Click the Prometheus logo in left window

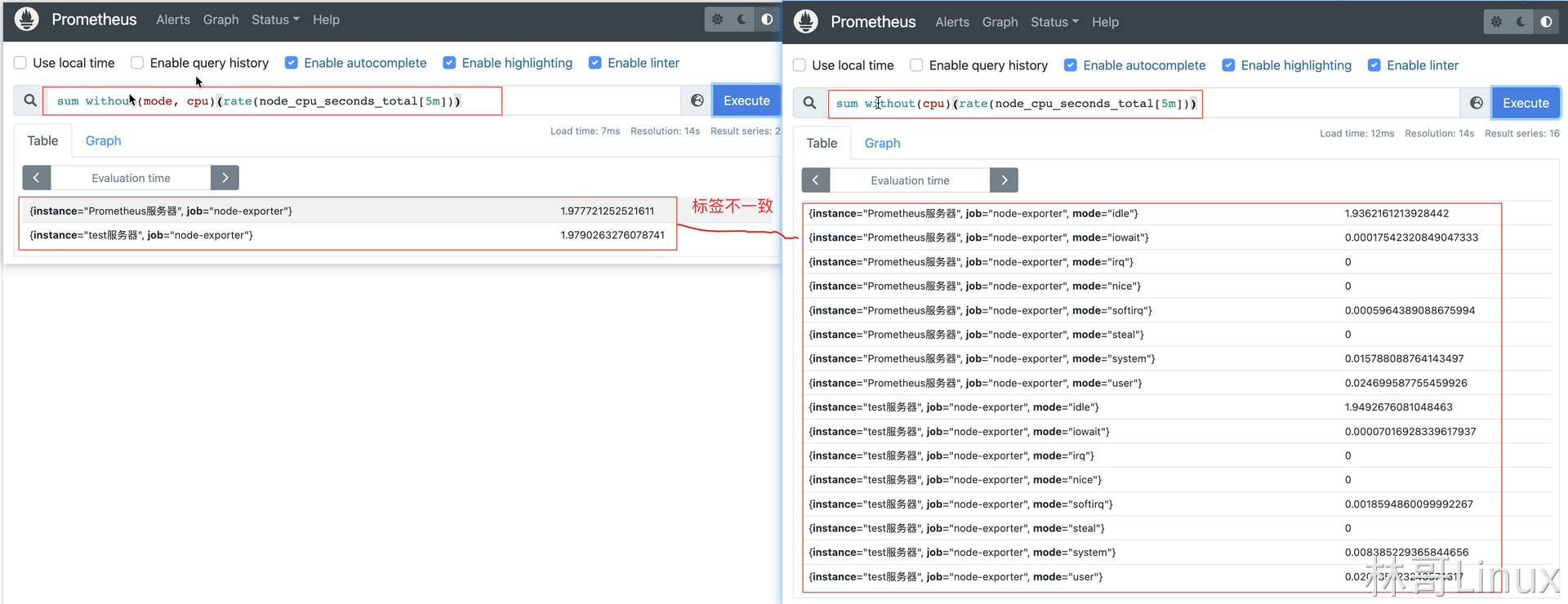click(x=27, y=20)
